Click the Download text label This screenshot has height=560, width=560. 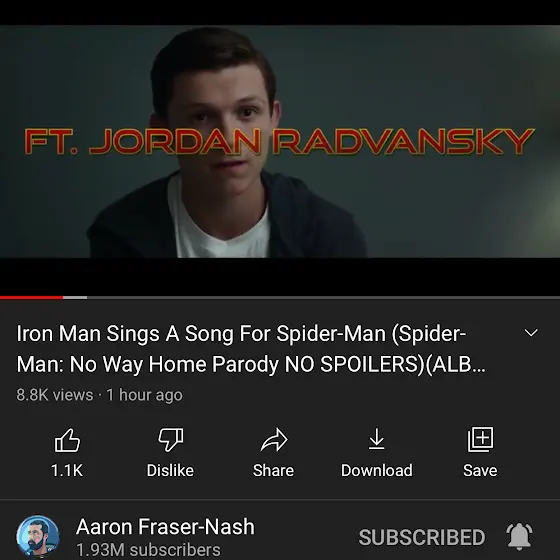377,470
